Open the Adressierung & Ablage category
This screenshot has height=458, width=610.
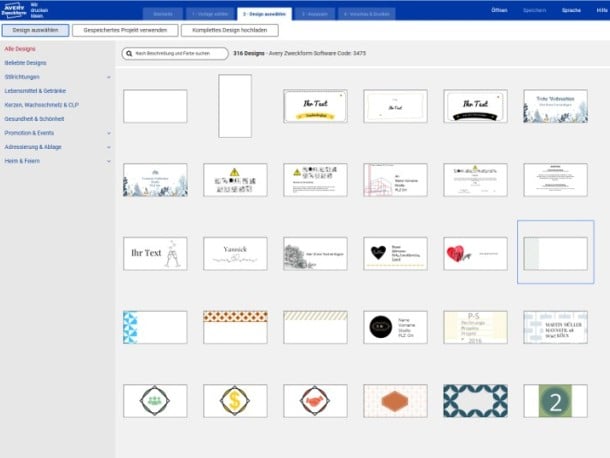[x=33, y=147]
